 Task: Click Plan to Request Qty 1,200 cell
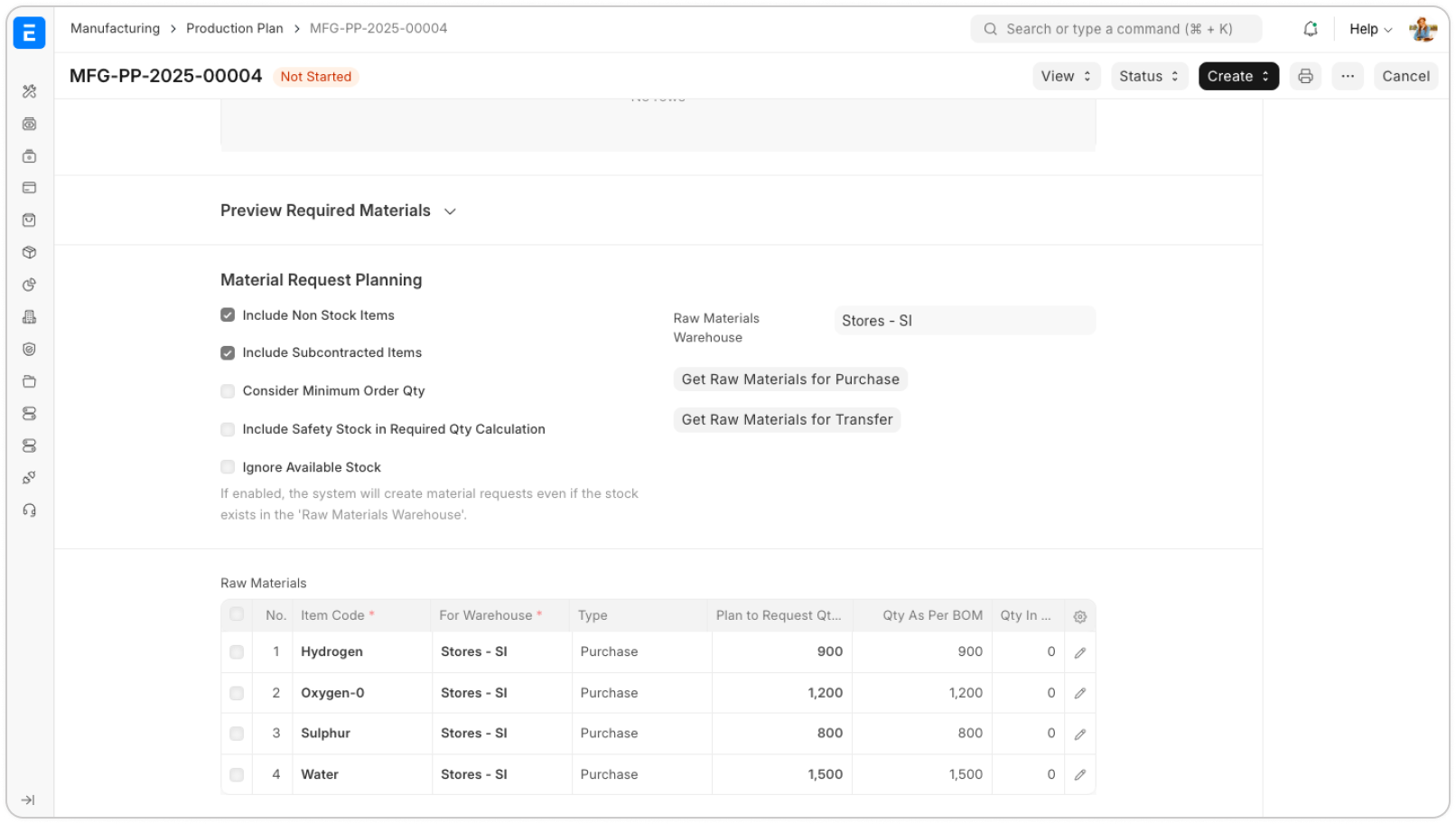tap(782, 694)
